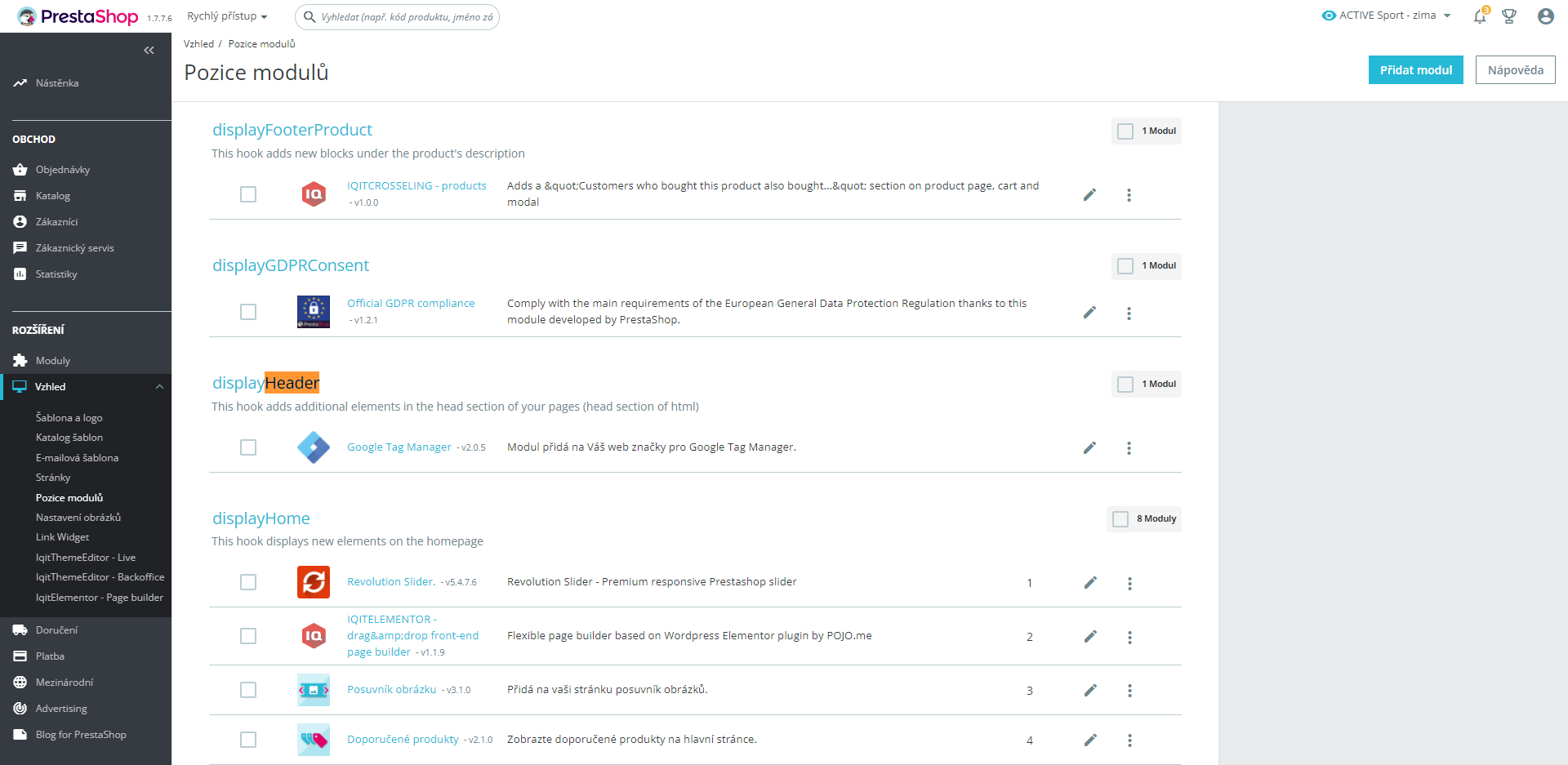
Task: Collapse the Vzhled sidebar menu
Action: point(159,387)
